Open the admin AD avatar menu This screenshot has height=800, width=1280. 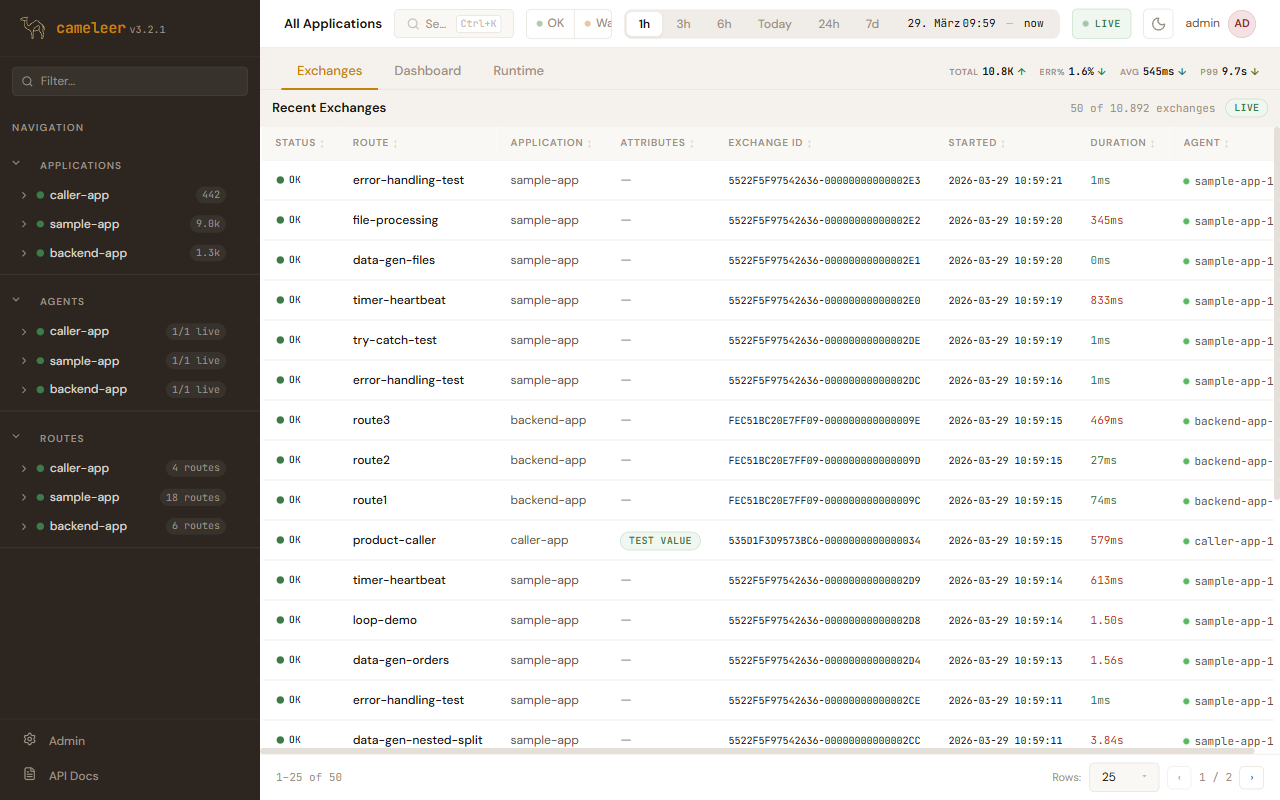coord(1241,24)
